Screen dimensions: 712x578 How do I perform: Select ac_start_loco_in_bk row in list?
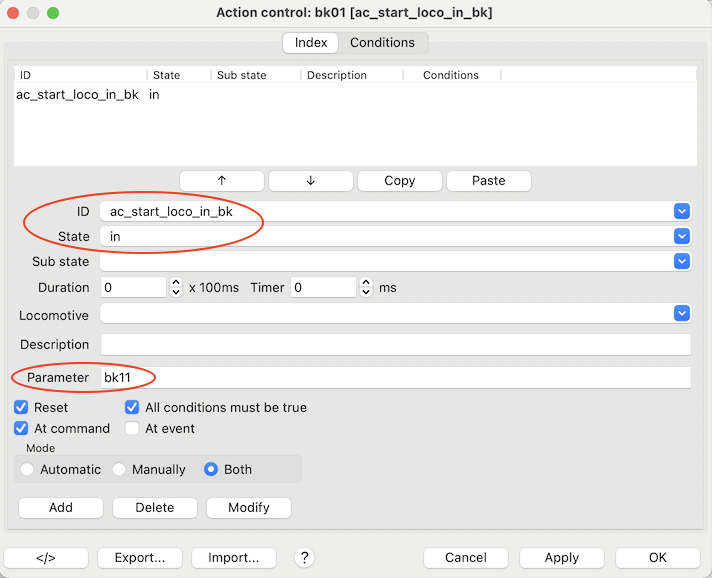(77, 95)
